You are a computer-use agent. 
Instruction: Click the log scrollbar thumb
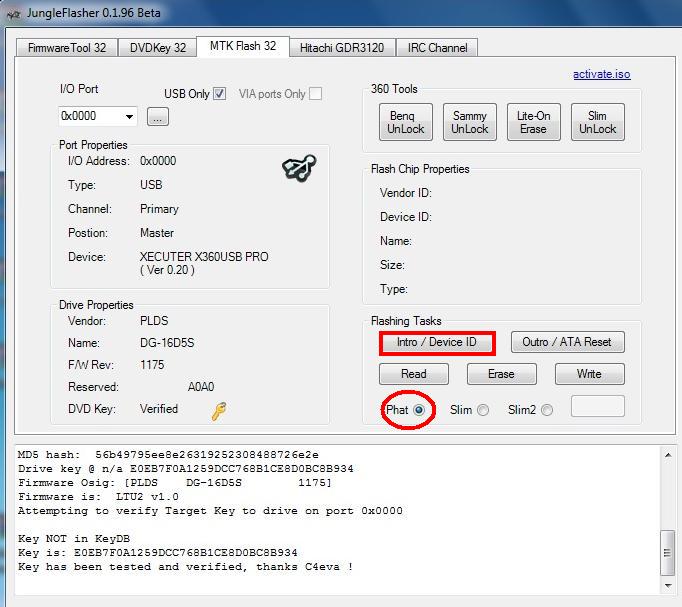pos(667,553)
